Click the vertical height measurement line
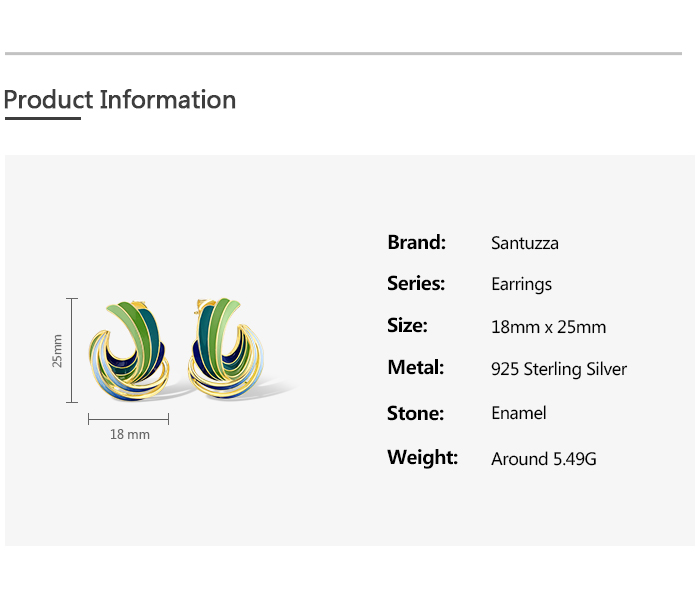700x596 pixels. 72,350
